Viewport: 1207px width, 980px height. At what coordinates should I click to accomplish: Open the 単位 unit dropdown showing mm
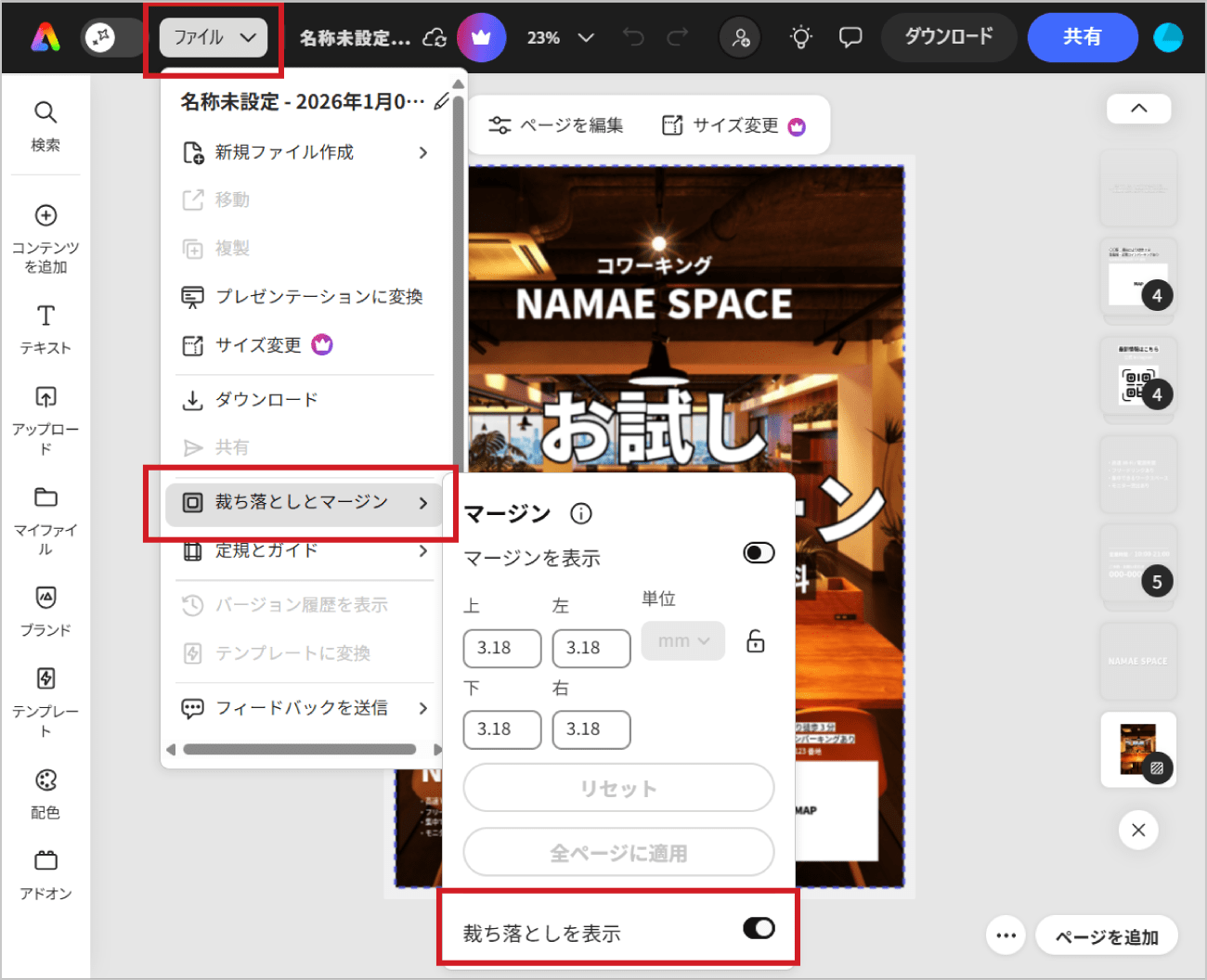682,640
